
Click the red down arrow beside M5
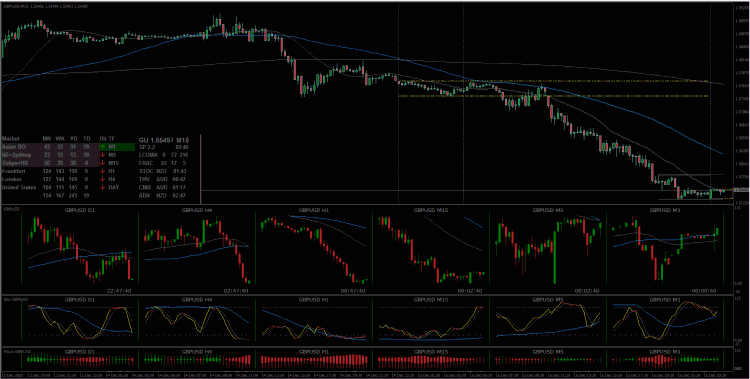102,155
